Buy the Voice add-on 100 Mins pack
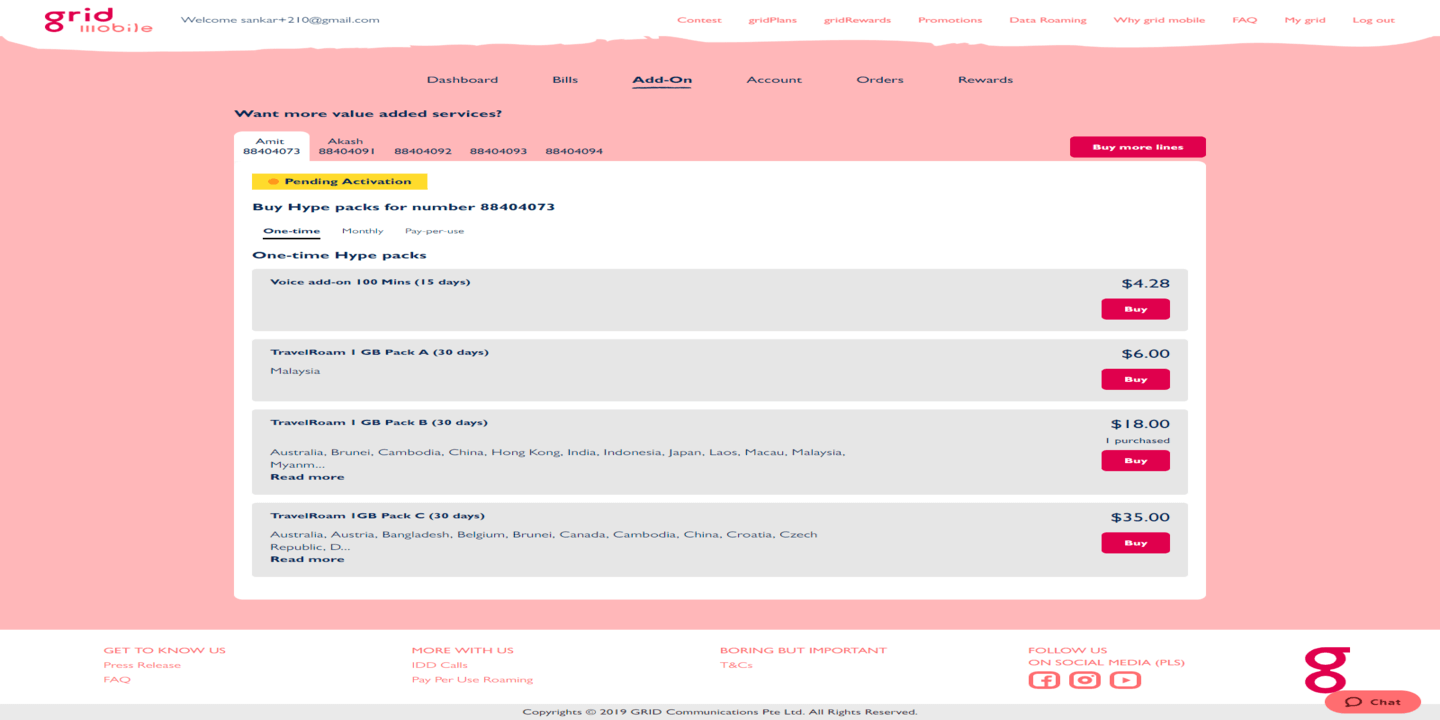This screenshot has height=720, width=1440. (1135, 309)
